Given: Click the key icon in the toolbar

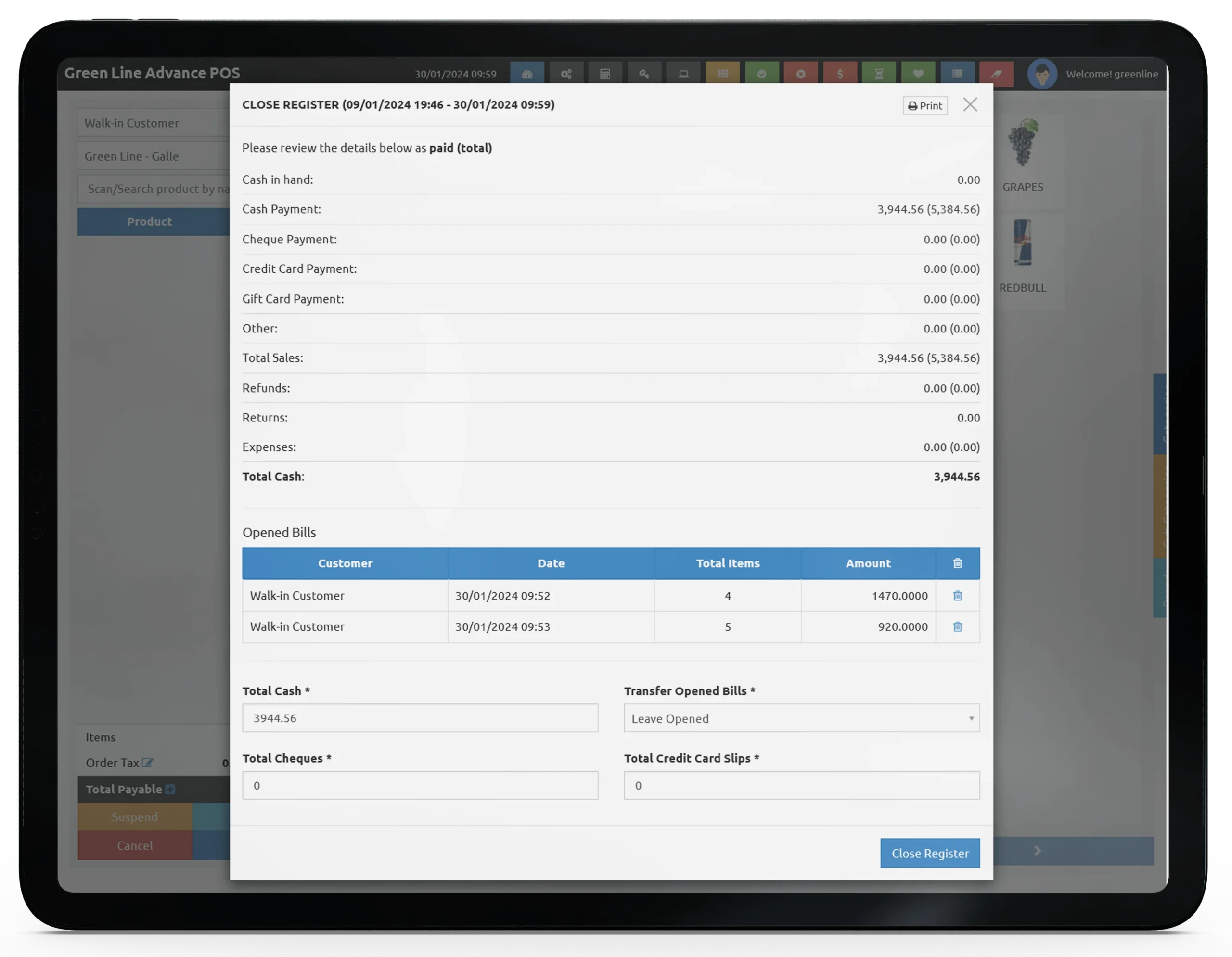Looking at the screenshot, I should tap(644, 73).
